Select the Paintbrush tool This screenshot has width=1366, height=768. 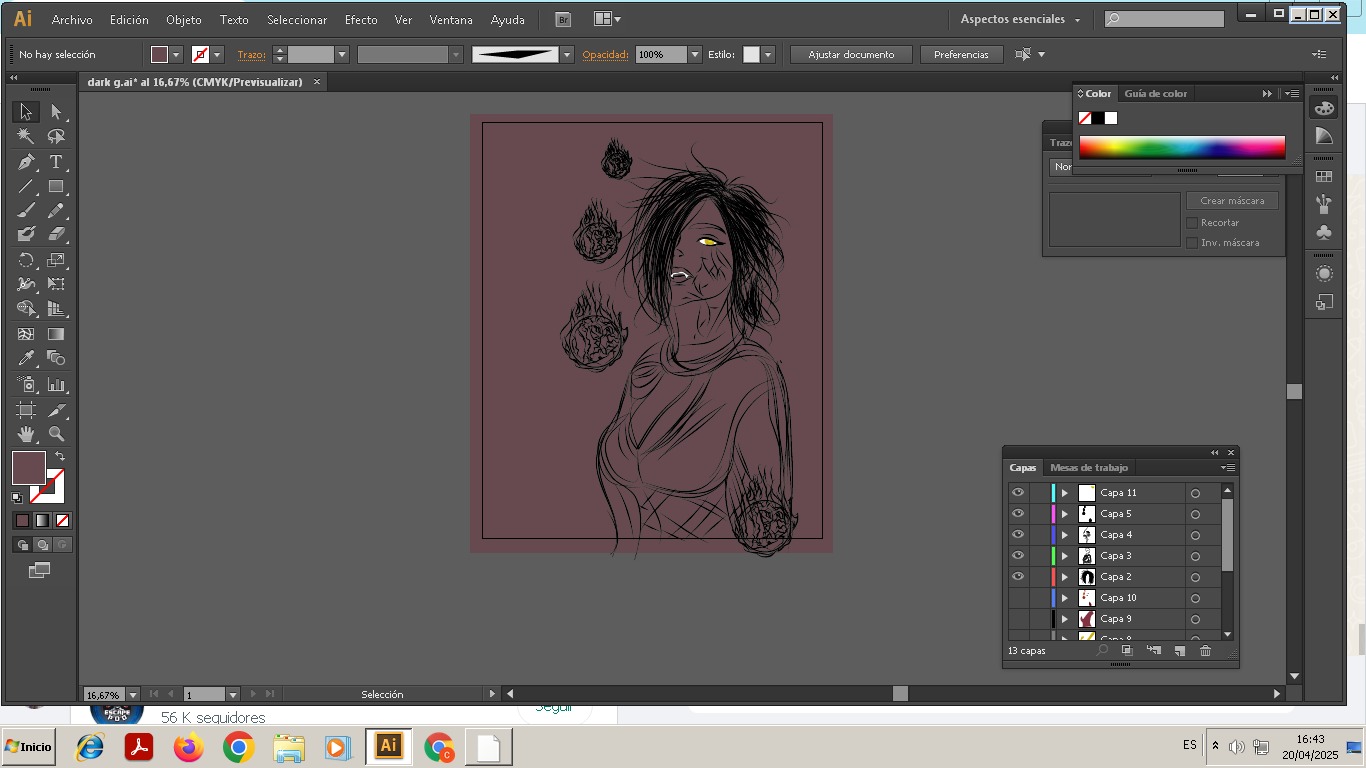26,210
